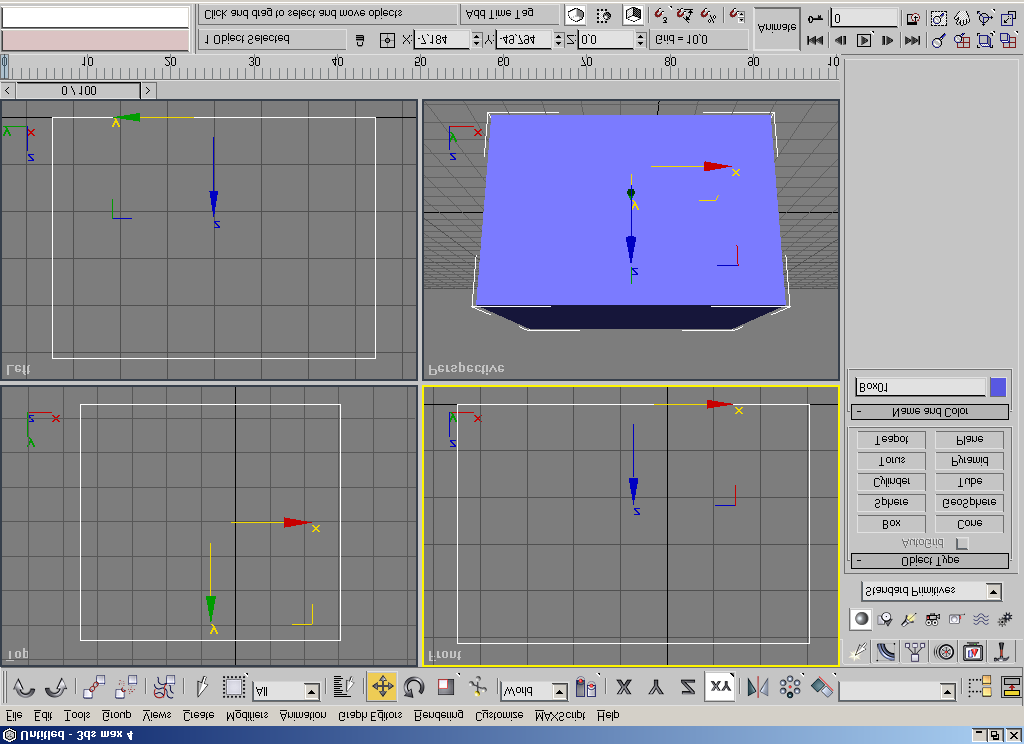Select Systems category gears icon
1024x744 pixels.
click(1004, 619)
